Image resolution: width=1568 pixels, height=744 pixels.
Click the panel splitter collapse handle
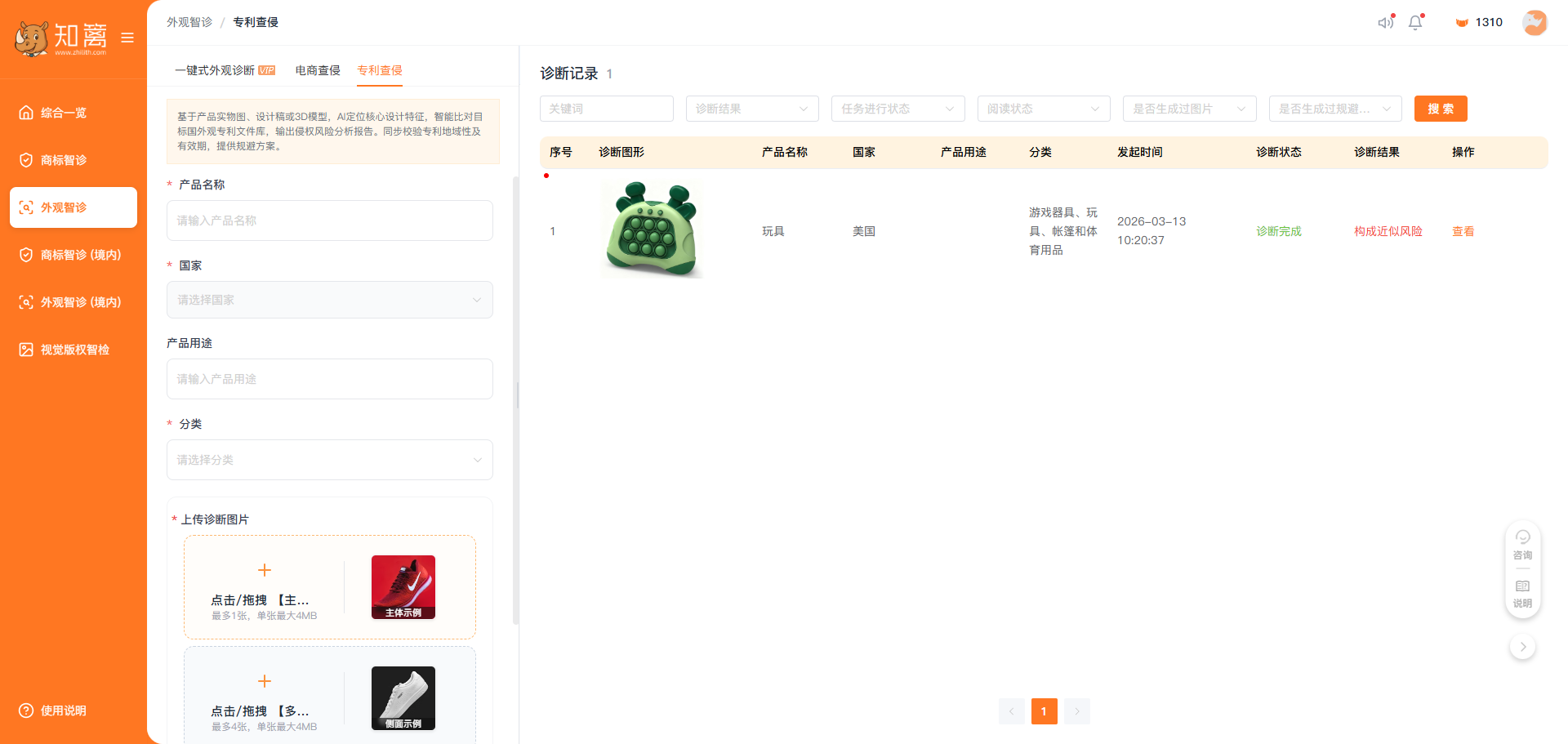coord(519,395)
